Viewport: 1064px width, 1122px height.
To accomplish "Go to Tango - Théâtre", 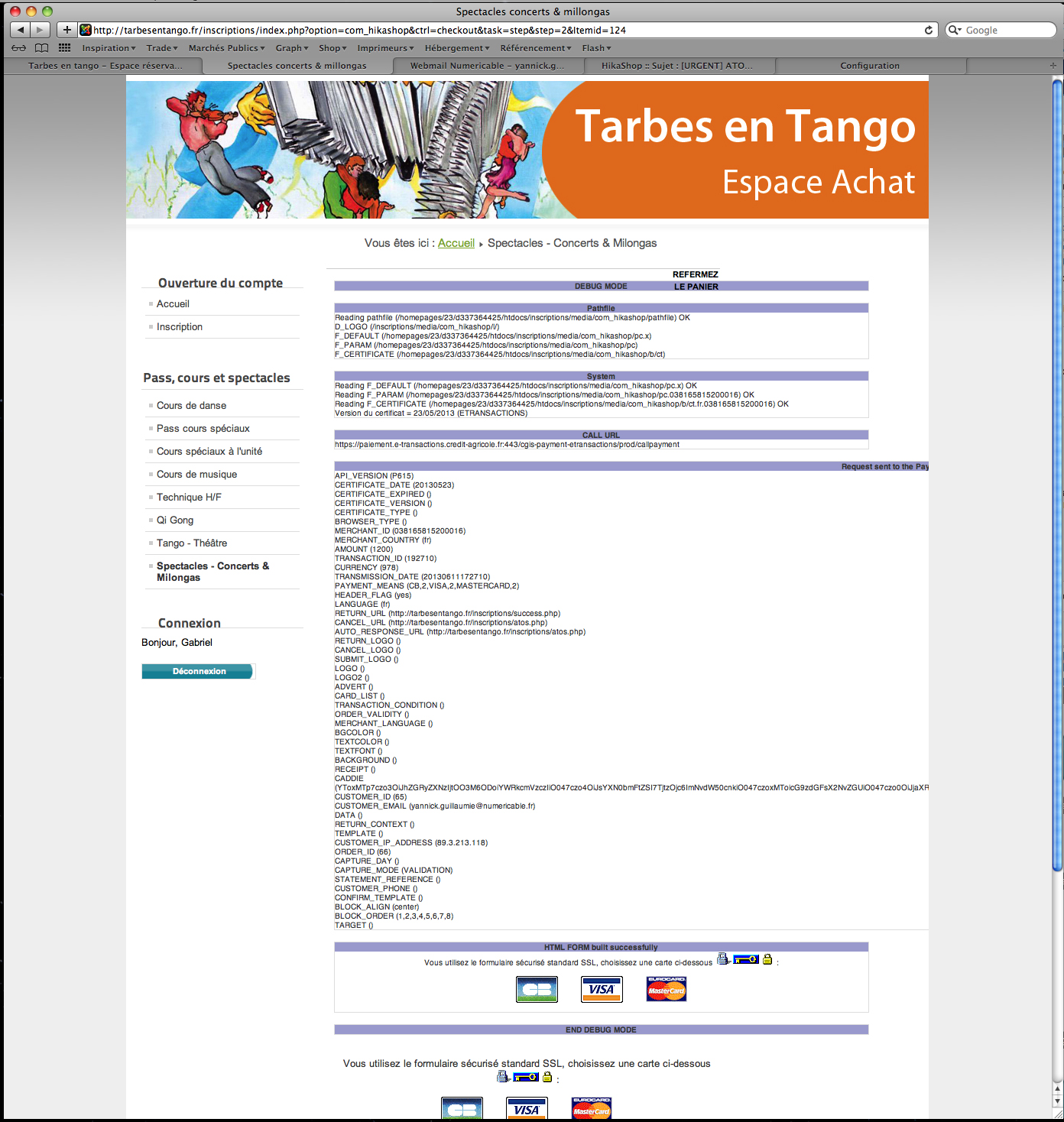I will point(192,543).
